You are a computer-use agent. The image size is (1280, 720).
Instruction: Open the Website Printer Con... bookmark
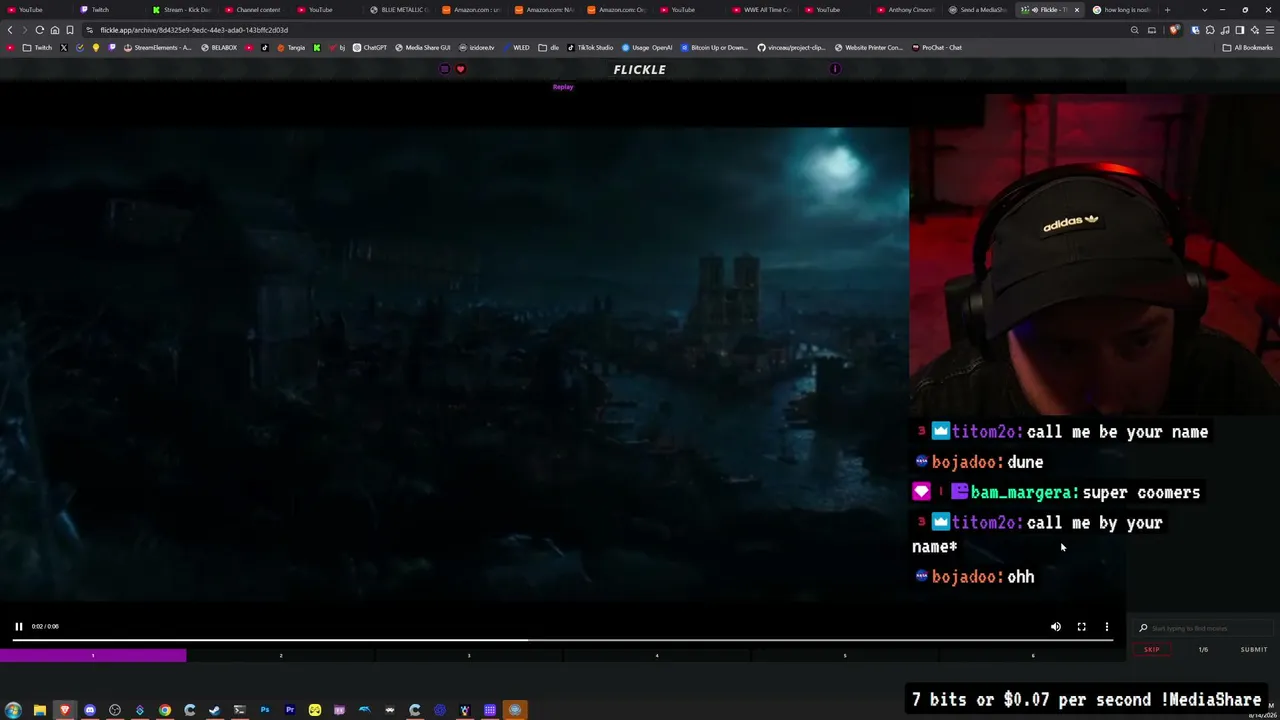coord(868,48)
